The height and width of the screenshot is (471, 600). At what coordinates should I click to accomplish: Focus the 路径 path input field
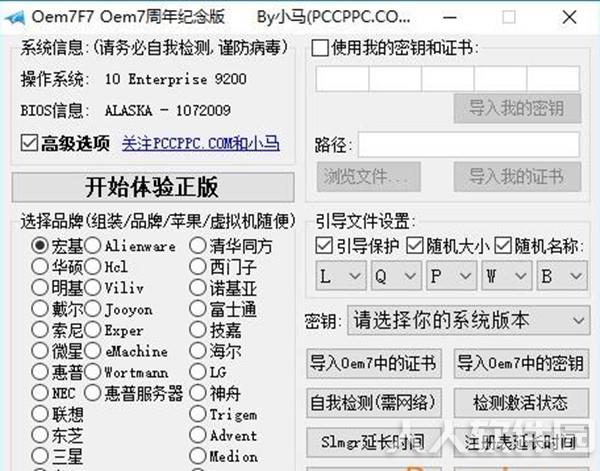click(x=469, y=145)
